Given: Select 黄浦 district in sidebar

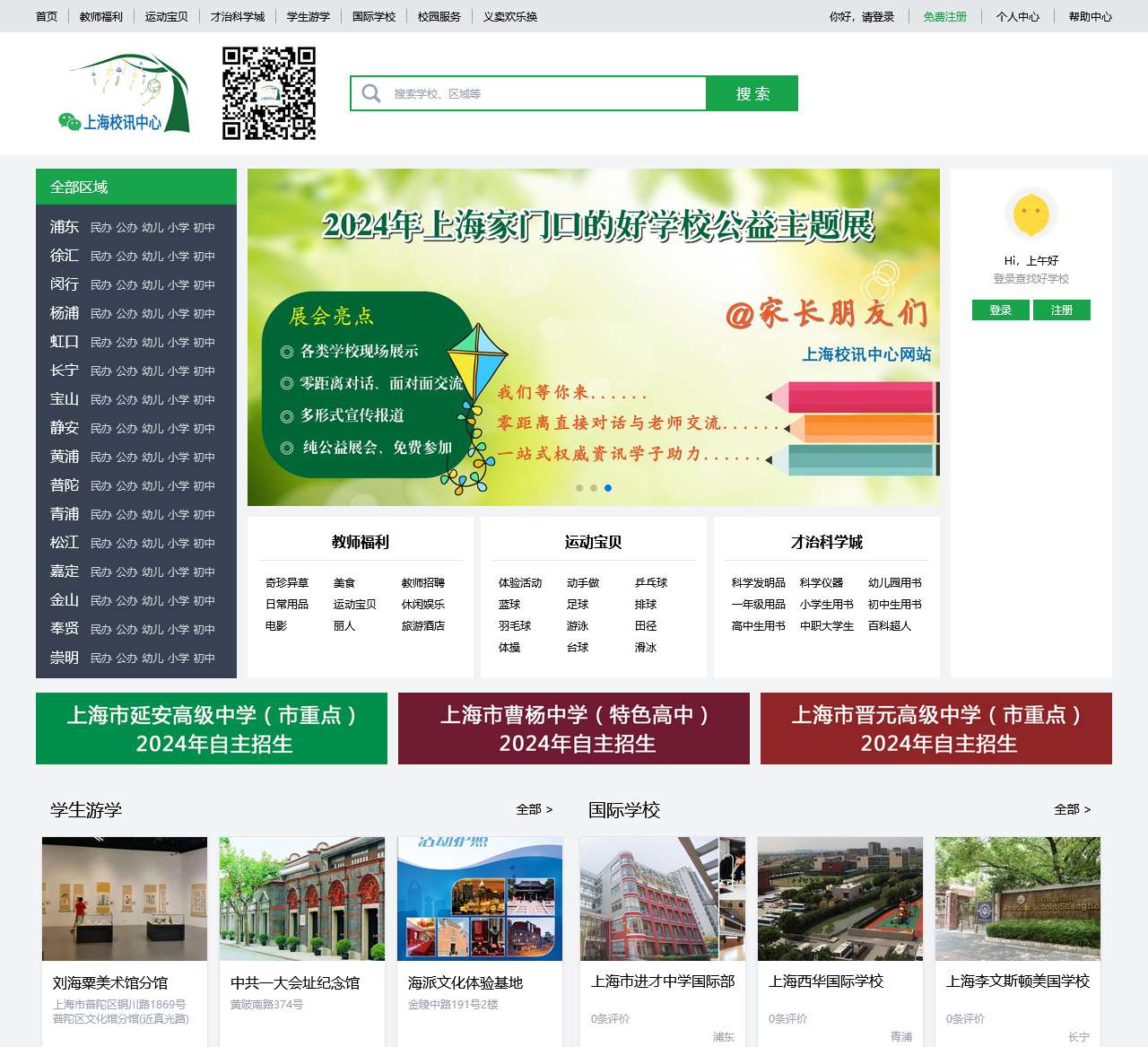Looking at the screenshot, I should pyautogui.click(x=65, y=457).
